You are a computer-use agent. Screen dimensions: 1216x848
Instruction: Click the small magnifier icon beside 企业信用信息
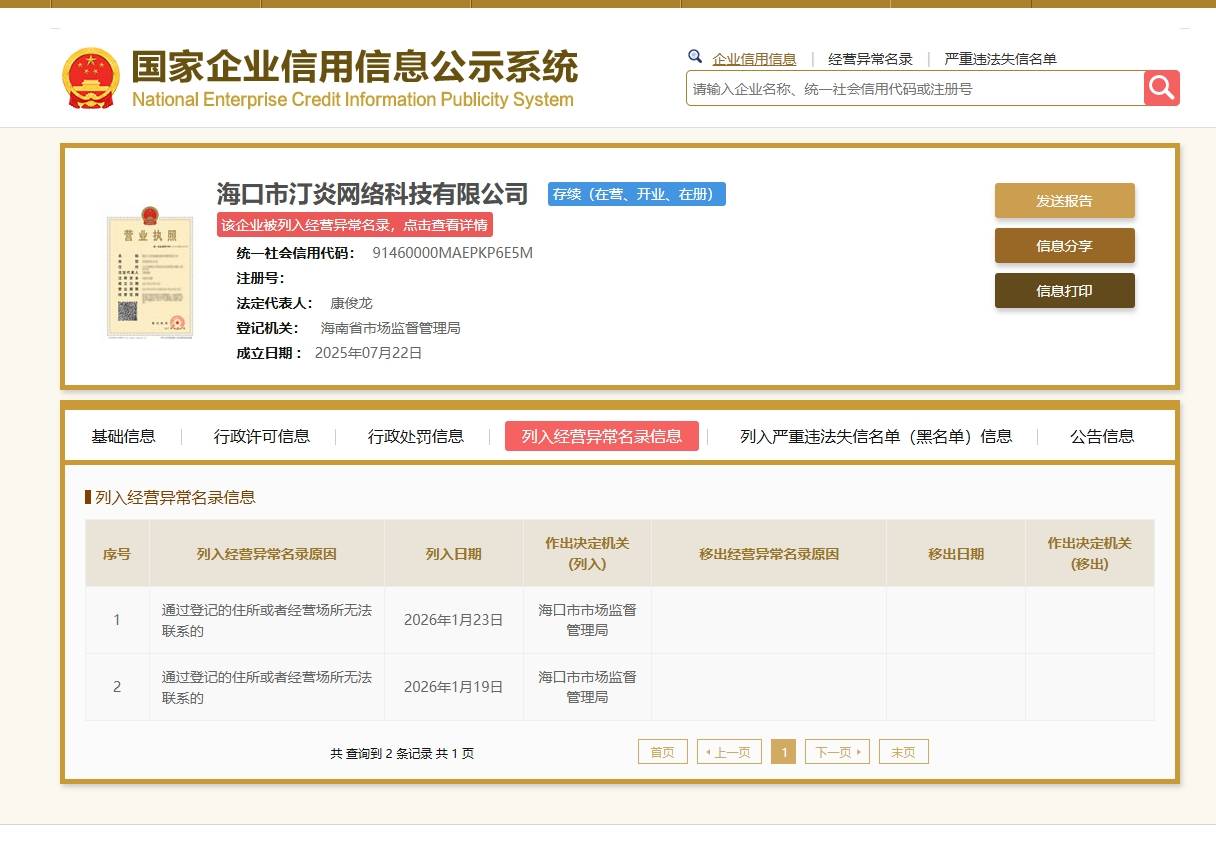(x=695, y=57)
